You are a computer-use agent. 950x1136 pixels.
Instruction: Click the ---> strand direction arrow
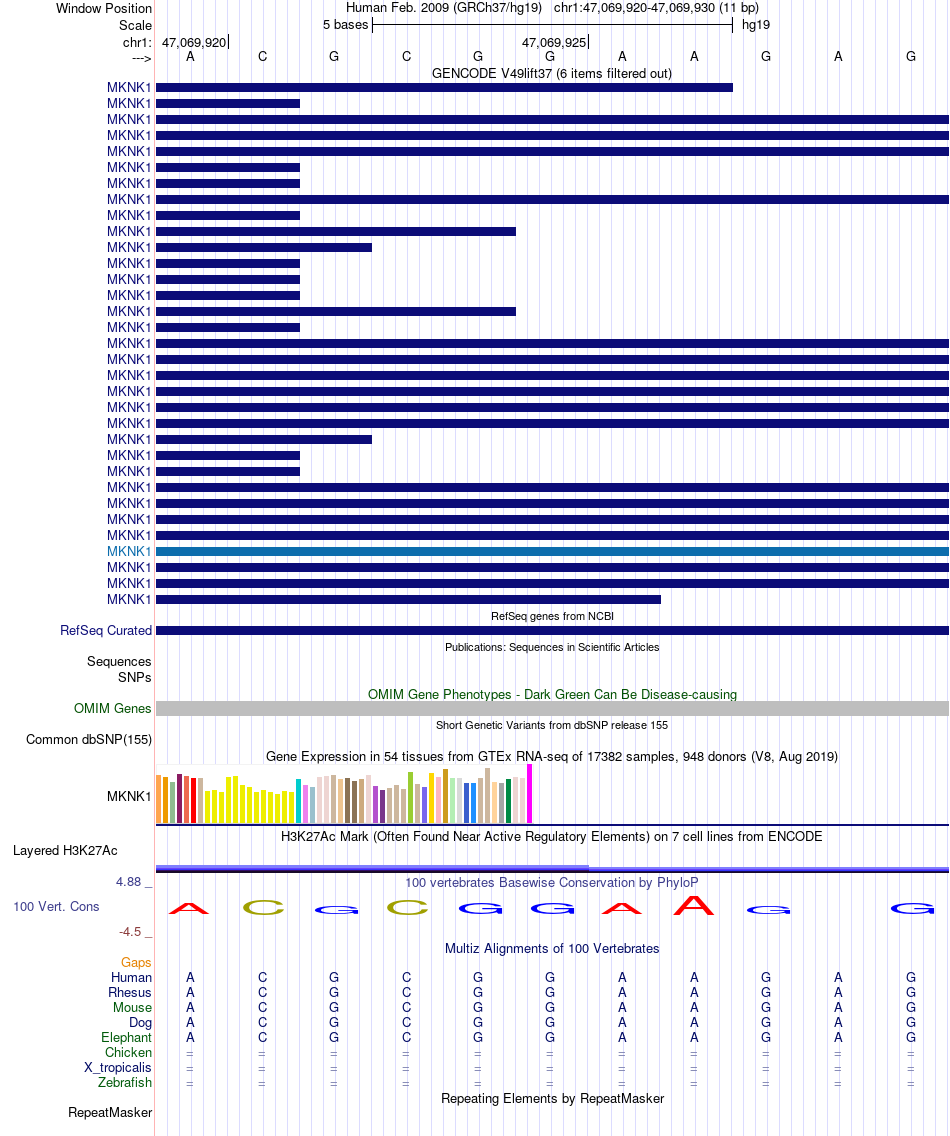(x=142, y=59)
